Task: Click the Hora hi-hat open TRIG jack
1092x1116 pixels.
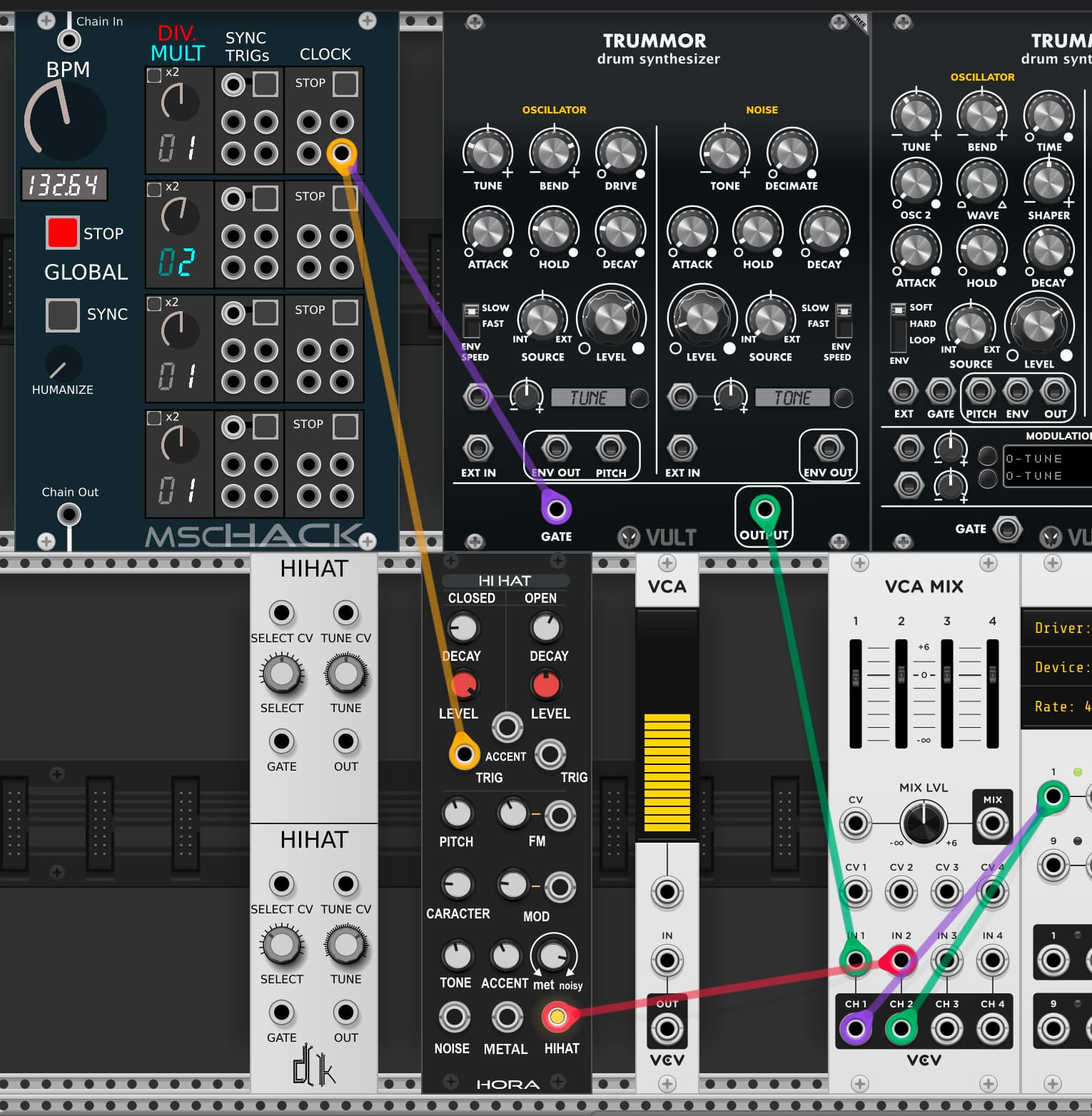Action: click(550, 754)
